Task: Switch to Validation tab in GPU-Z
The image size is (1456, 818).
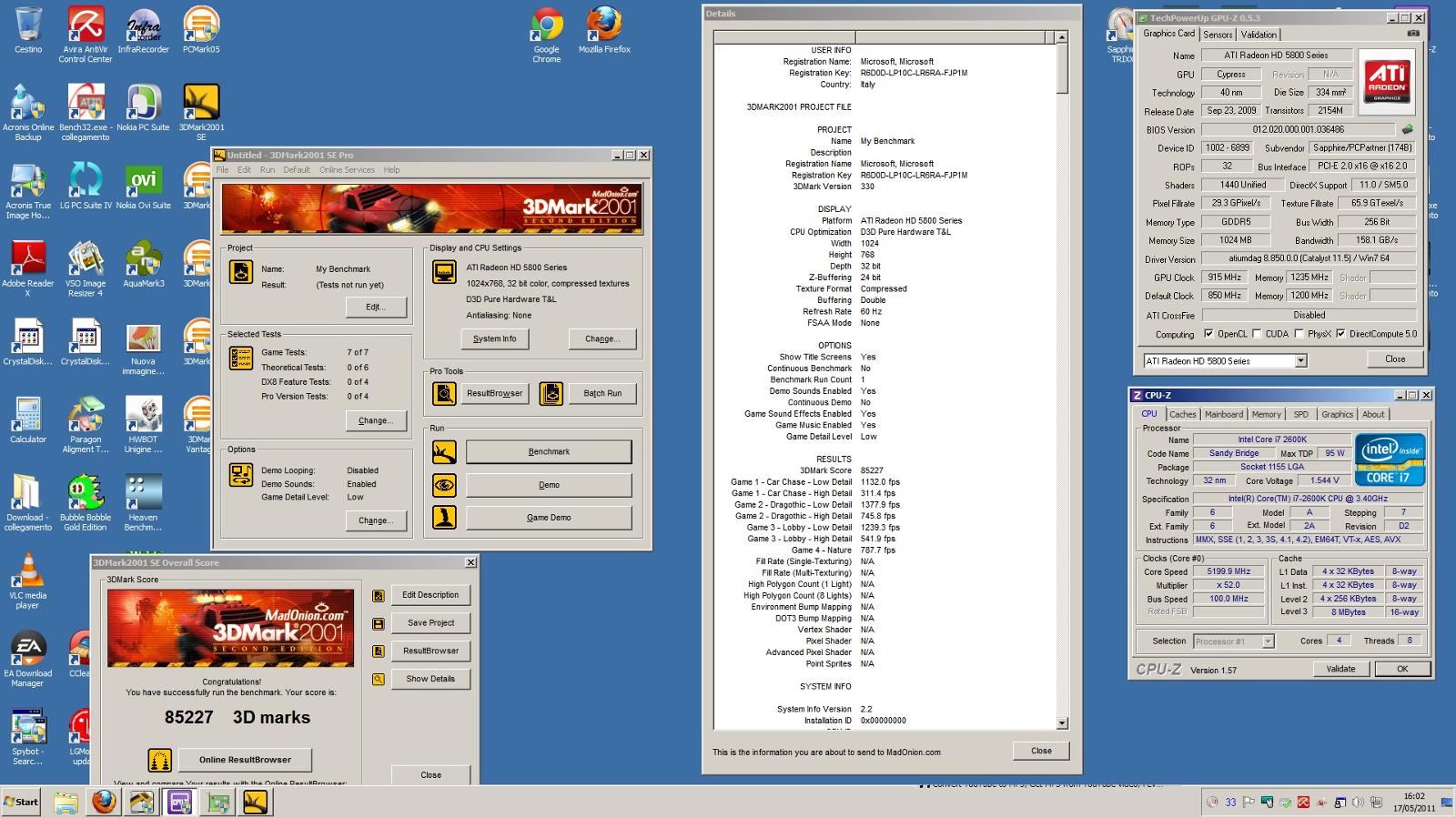Action: pyautogui.click(x=1259, y=35)
